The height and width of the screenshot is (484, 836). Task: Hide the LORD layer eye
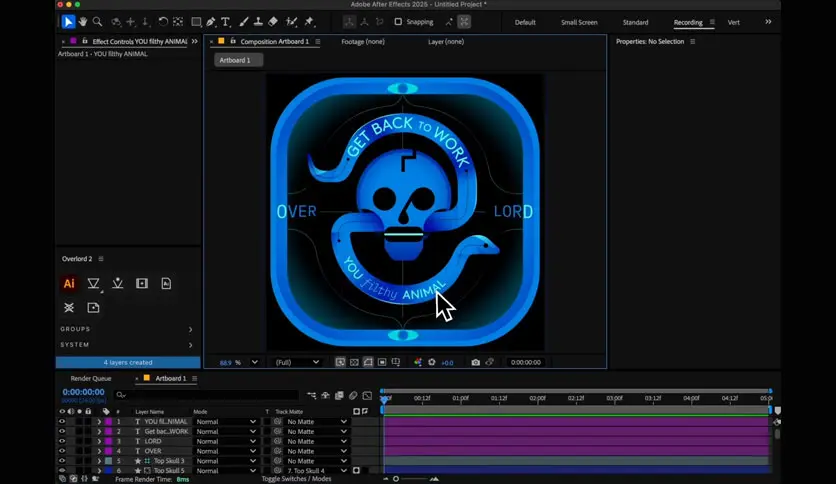62,441
